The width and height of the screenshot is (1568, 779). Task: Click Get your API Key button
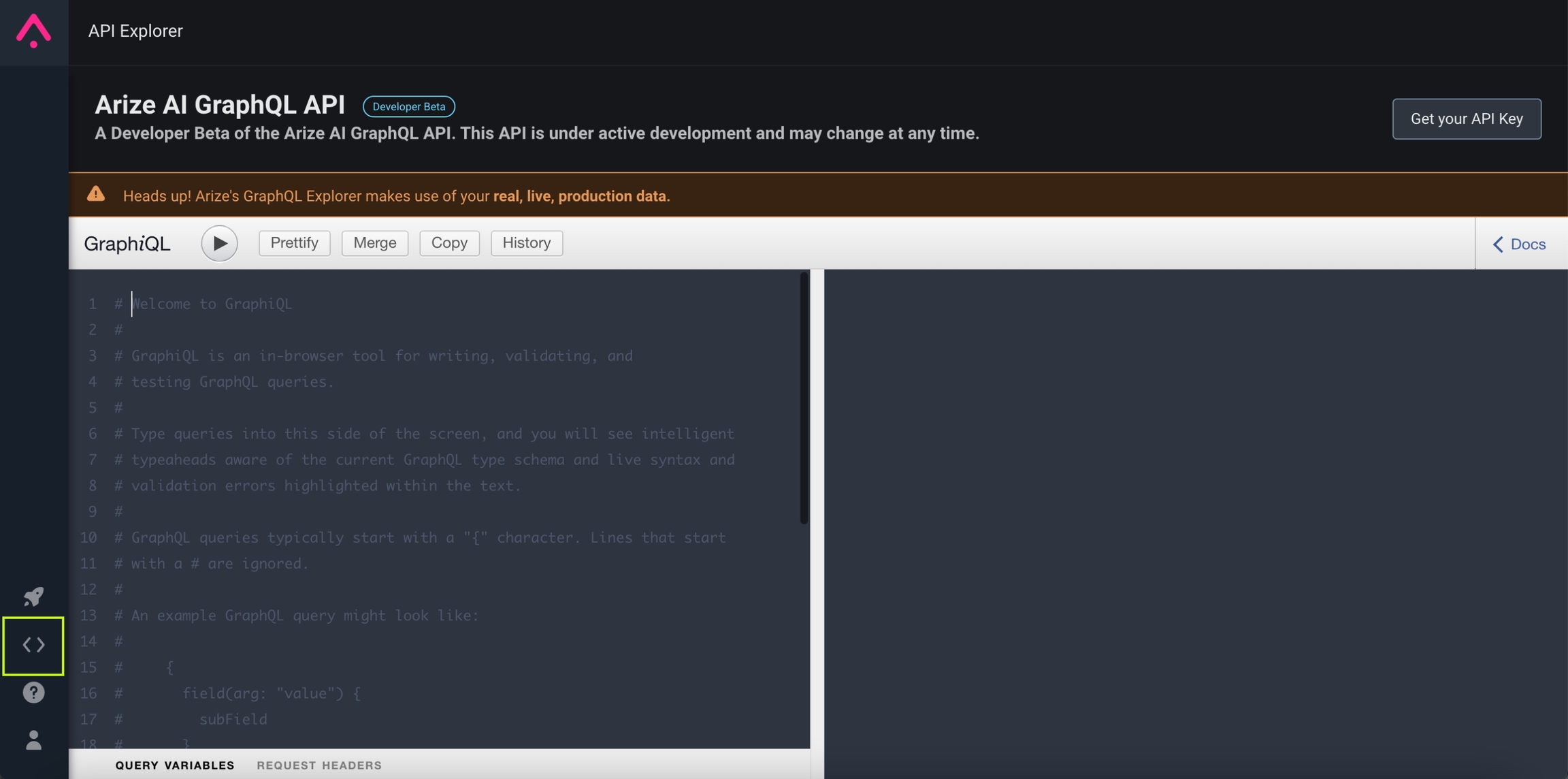1466,118
